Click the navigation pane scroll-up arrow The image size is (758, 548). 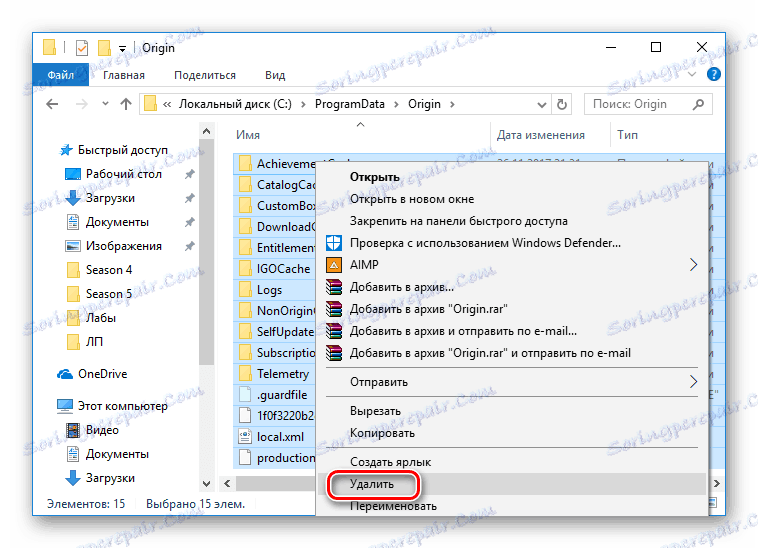206,131
